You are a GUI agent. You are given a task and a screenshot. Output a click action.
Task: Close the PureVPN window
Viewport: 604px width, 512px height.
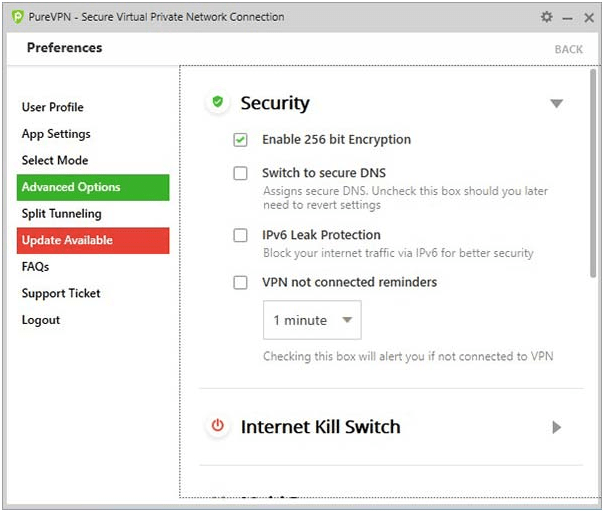589,17
